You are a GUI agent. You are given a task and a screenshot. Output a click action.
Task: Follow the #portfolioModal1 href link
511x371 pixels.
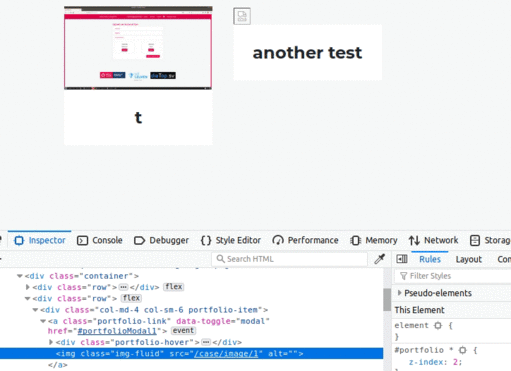coord(117,331)
